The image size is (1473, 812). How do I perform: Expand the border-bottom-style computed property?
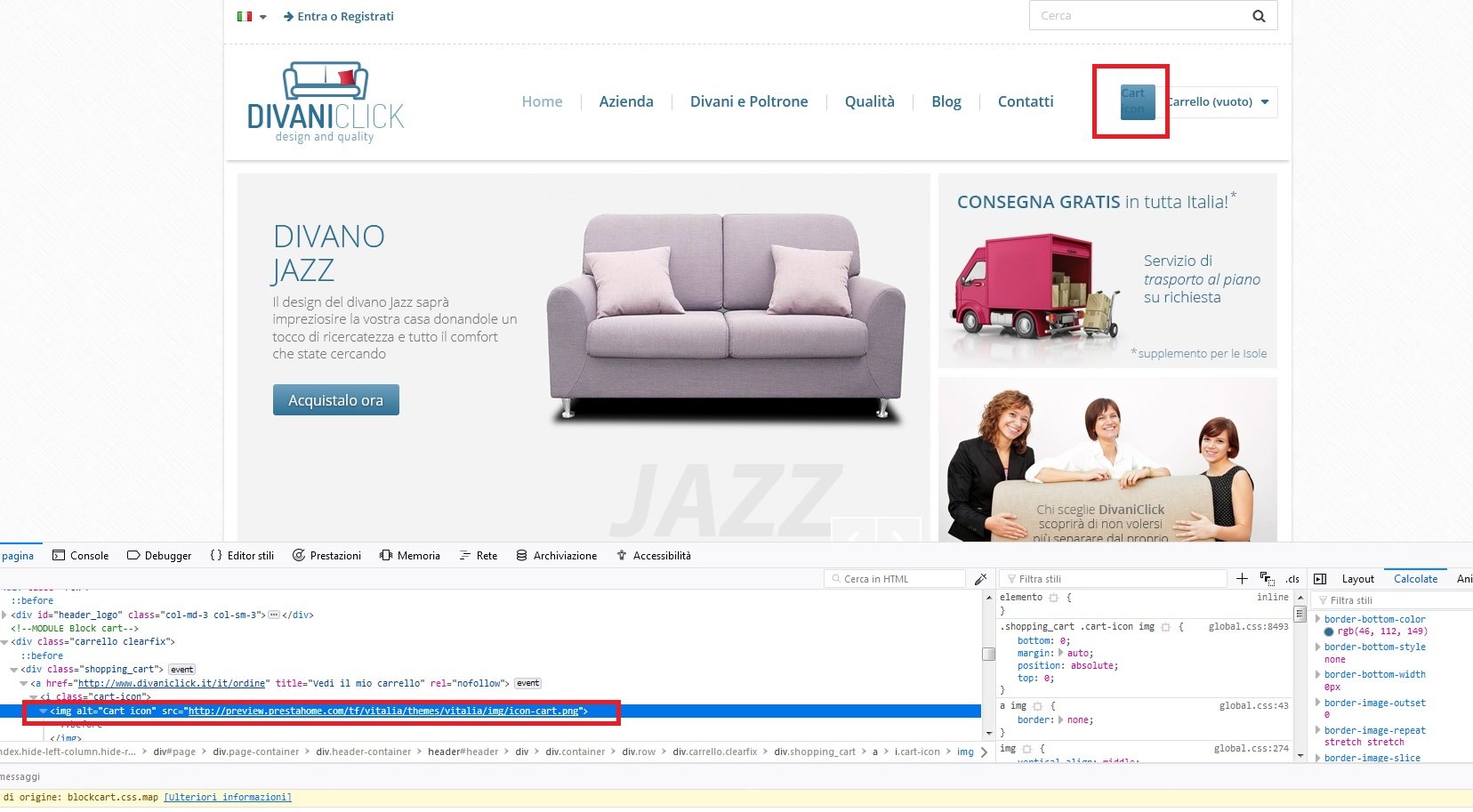point(1318,647)
